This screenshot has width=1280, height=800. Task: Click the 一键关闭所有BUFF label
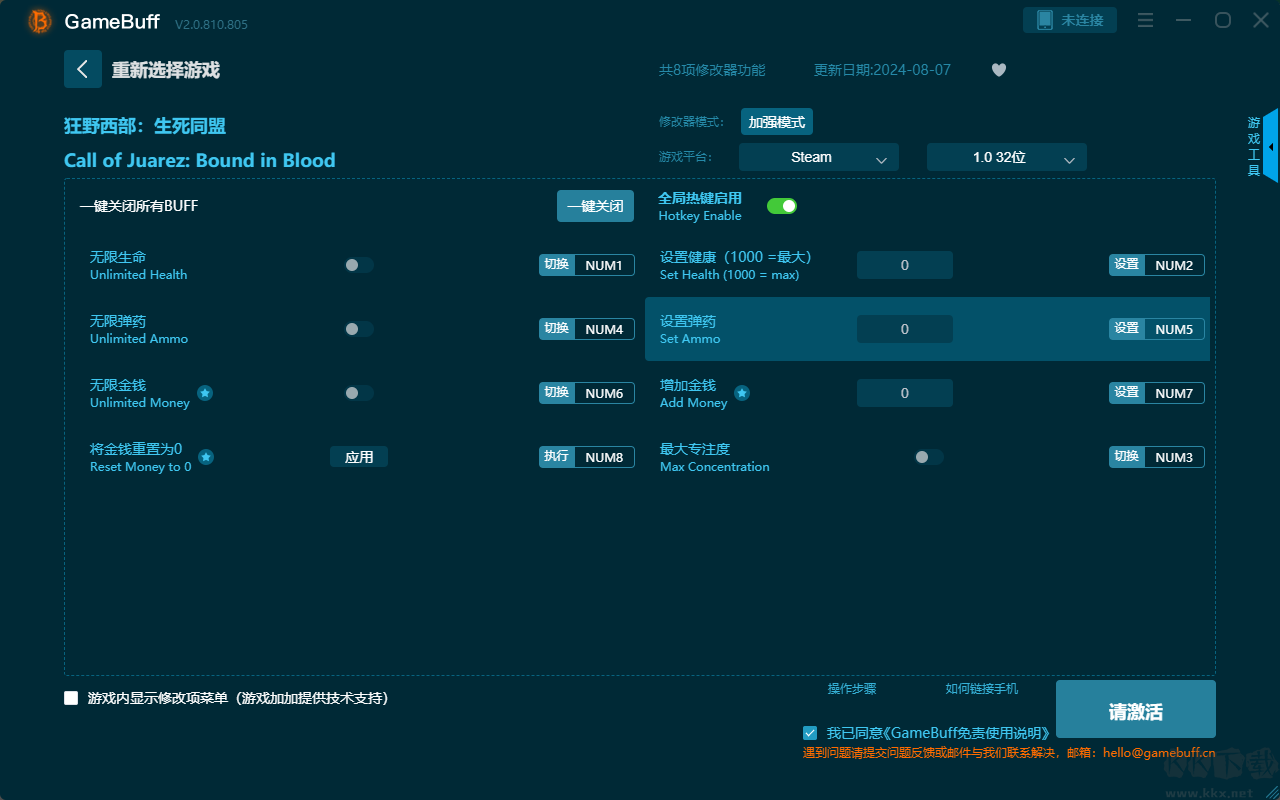139,206
